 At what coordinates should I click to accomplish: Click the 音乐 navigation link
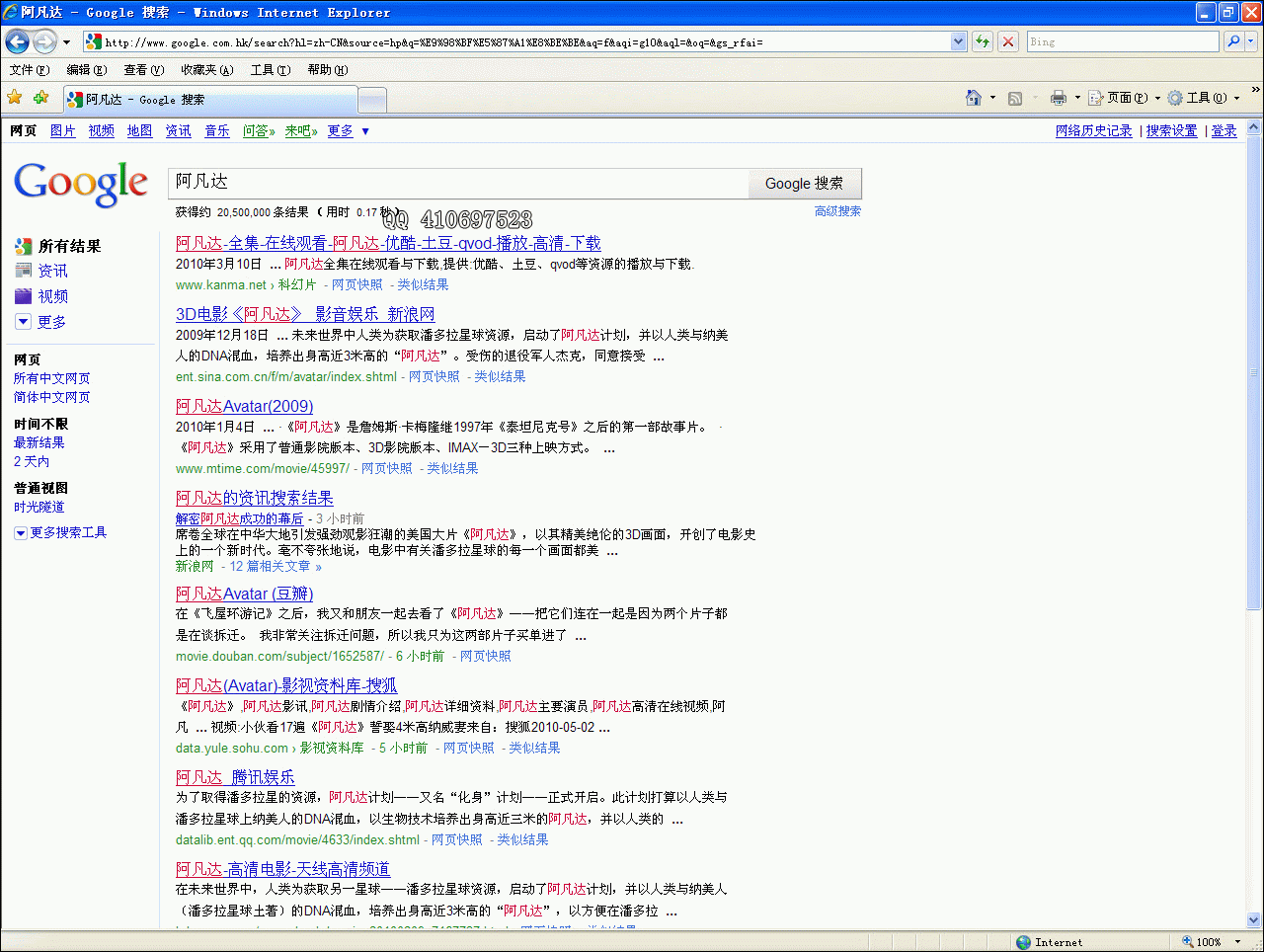(217, 130)
